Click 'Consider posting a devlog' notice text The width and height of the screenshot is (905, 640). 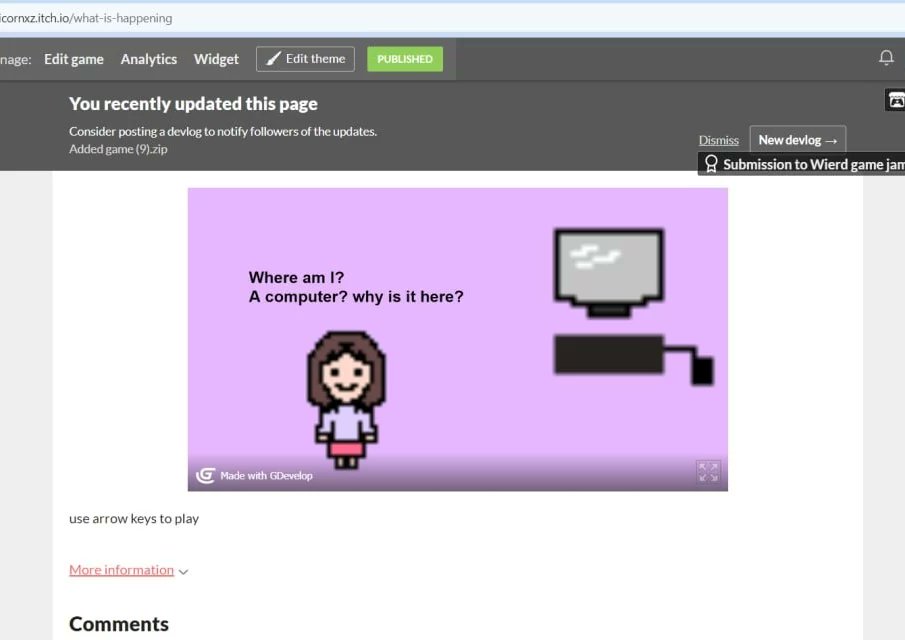tap(223, 132)
